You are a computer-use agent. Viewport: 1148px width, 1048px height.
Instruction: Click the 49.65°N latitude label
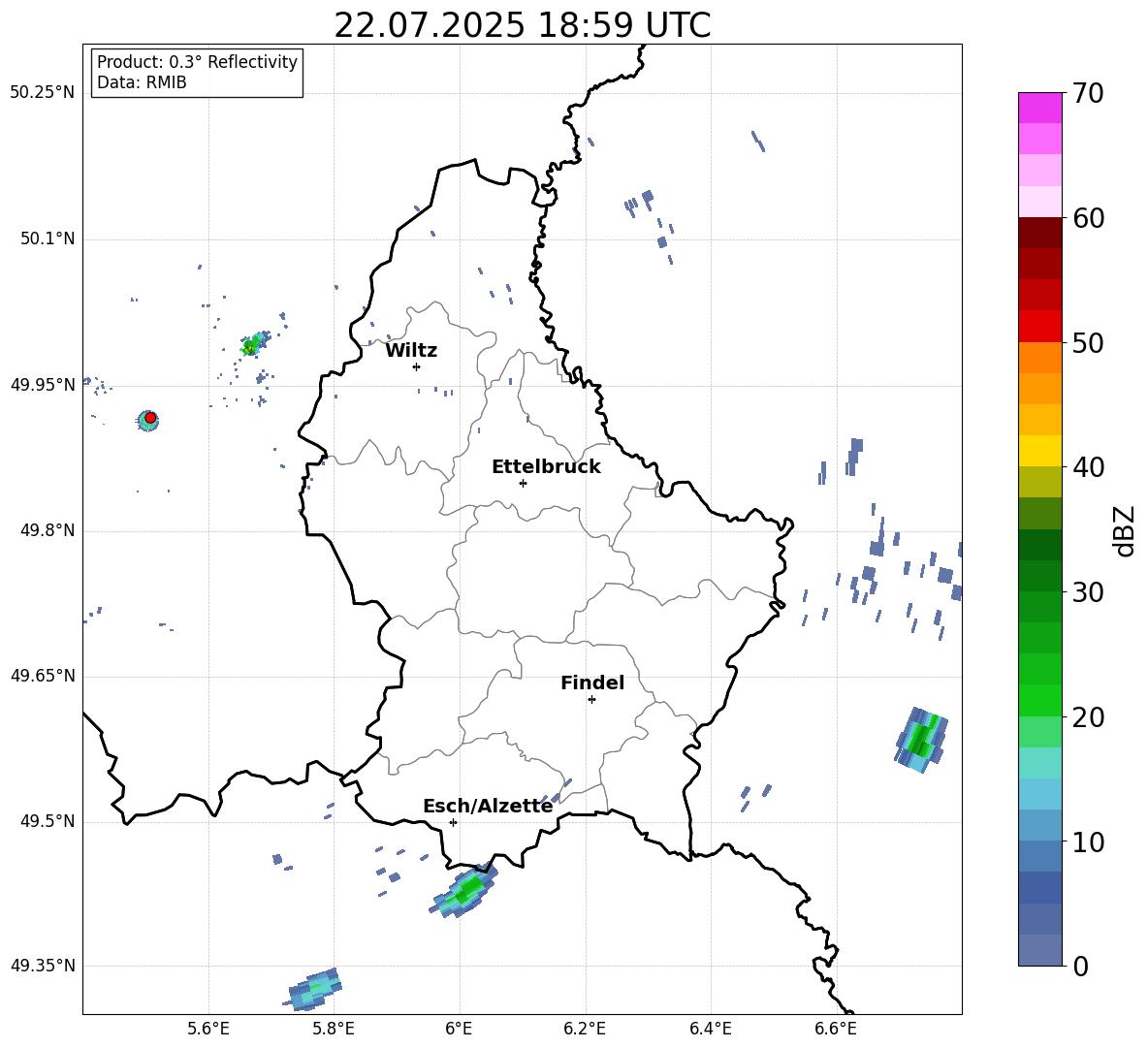43,676
